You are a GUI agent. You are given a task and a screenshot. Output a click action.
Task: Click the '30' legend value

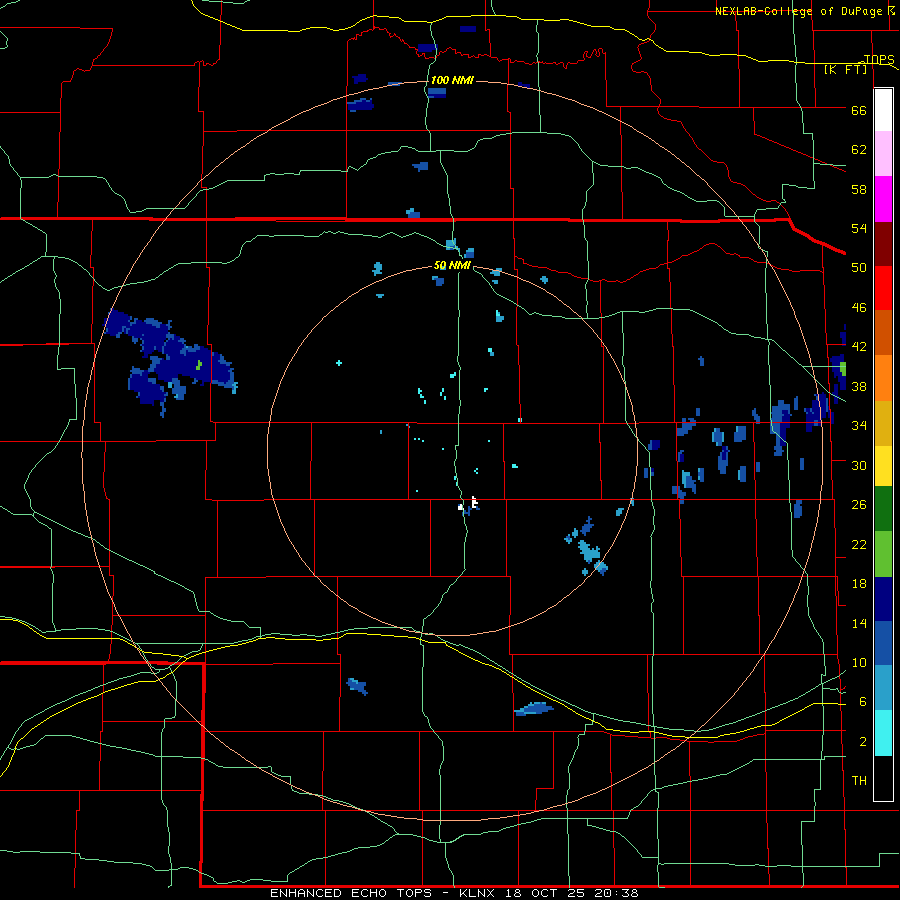pyautogui.click(x=859, y=465)
